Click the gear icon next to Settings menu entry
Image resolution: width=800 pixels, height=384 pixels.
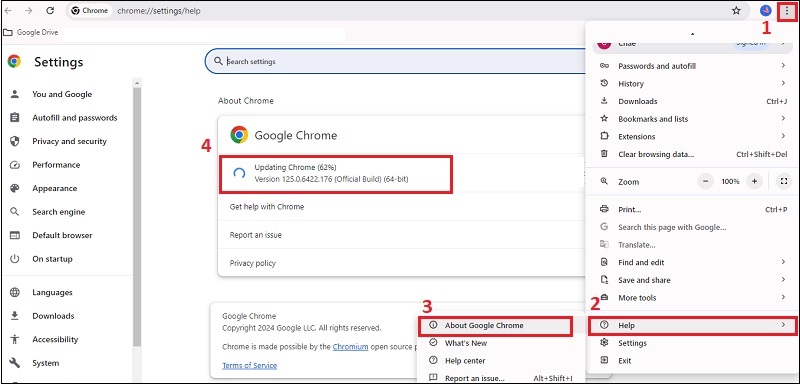[x=605, y=343]
